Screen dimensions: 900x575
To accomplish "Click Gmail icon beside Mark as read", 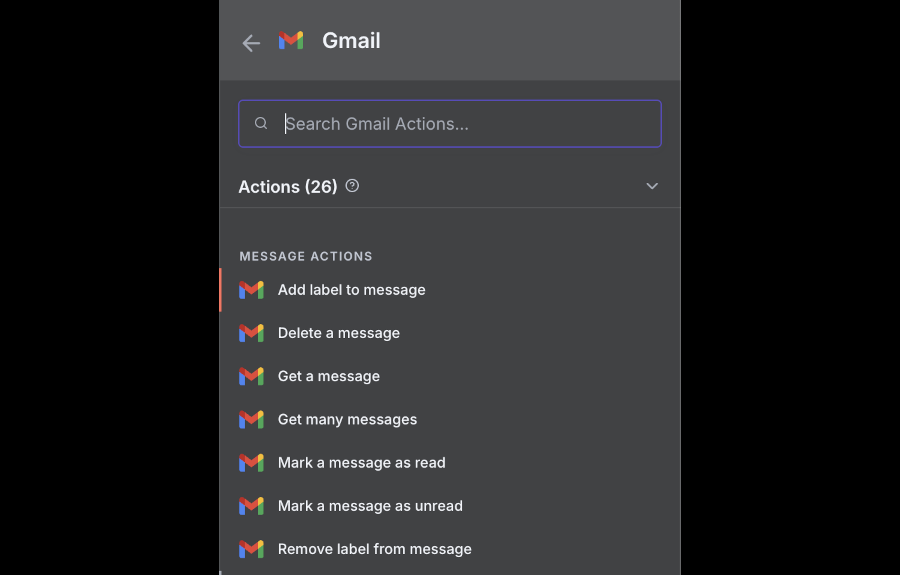I will point(251,463).
